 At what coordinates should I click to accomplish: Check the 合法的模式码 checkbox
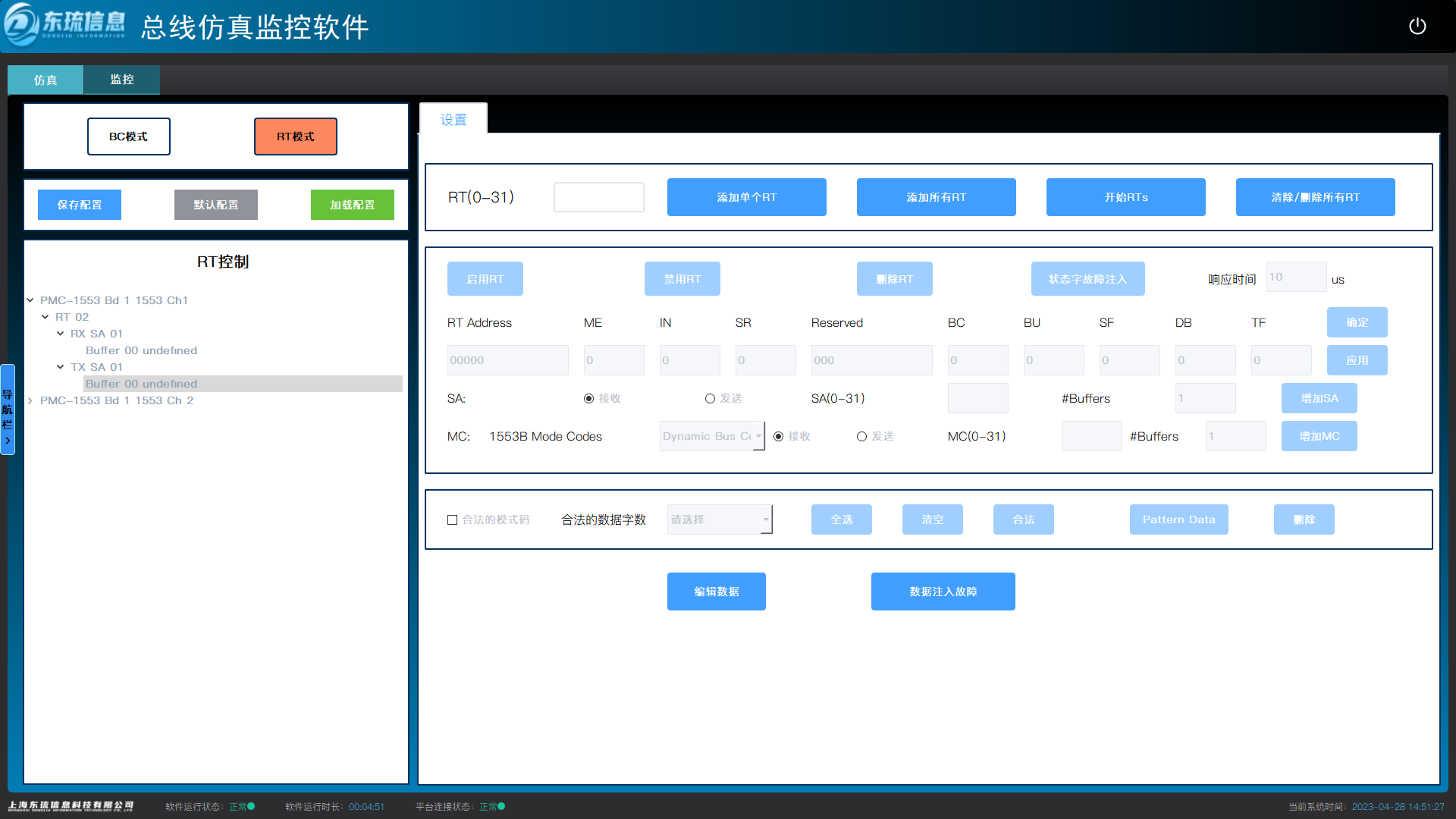(453, 519)
